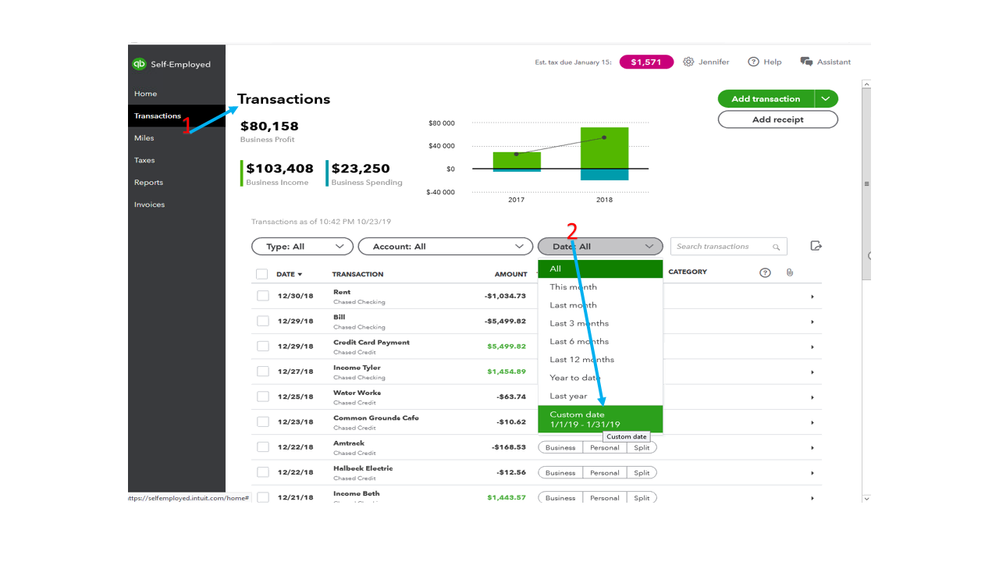Screen dimensions: 999x562
Task: Open Invoices in the sidebar
Action: tap(149, 205)
